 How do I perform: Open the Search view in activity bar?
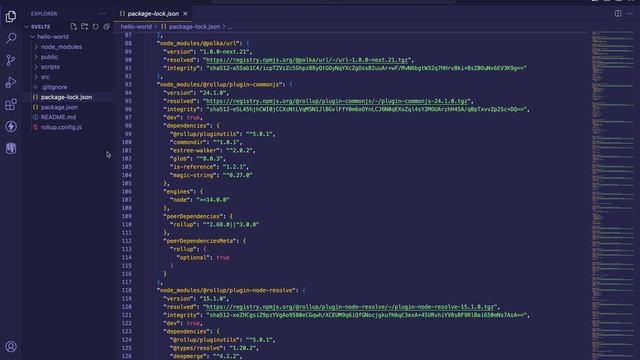pyautogui.click(x=11, y=38)
